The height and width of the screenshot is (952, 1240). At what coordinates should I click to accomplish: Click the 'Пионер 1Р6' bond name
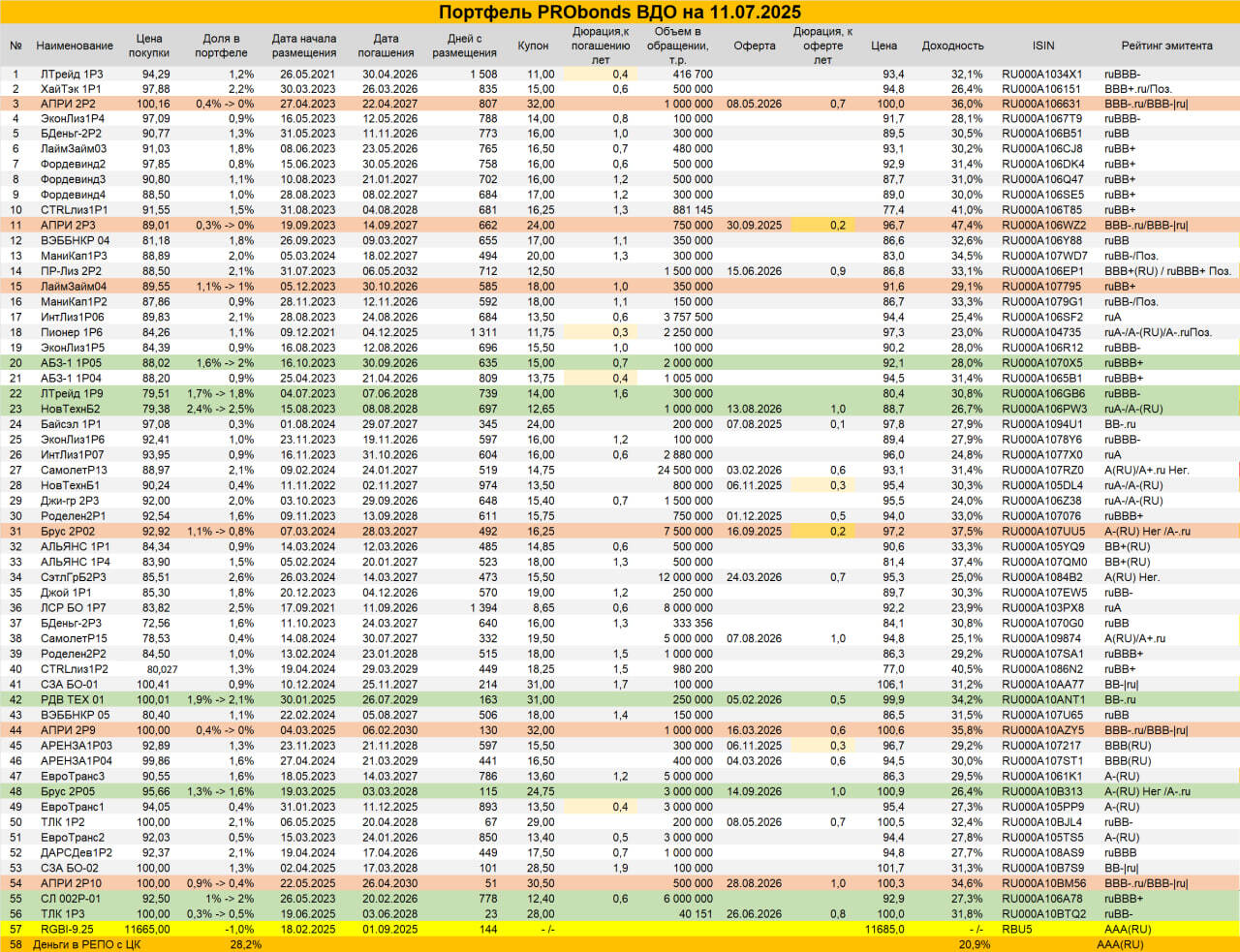pos(72,332)
